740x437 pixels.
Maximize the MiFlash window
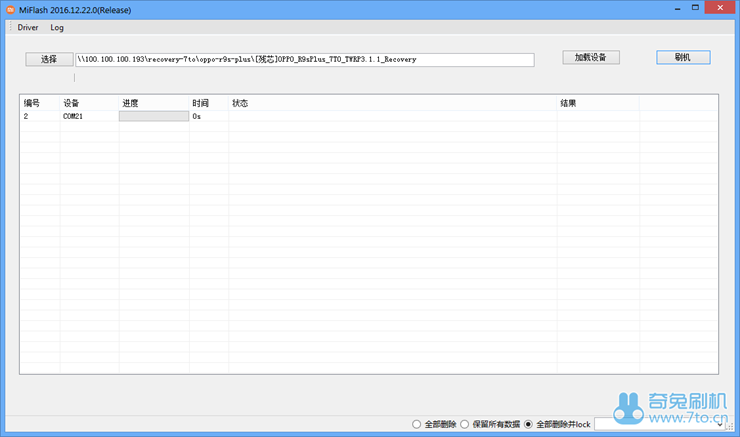click(695, 8)
